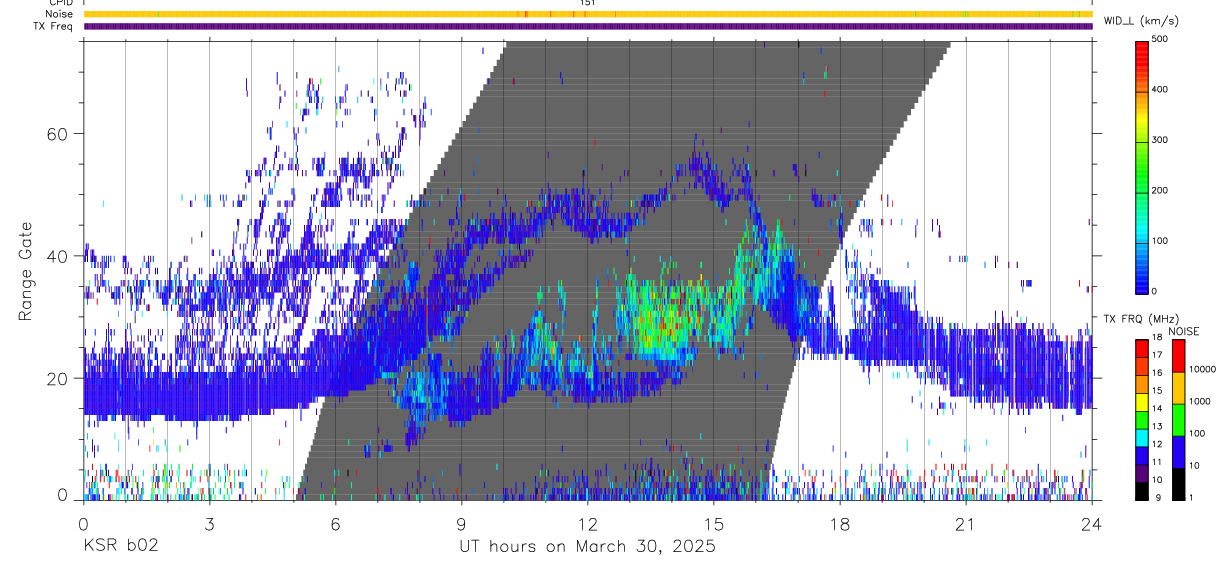Click the '6' hour tick on the time axis

335,524
